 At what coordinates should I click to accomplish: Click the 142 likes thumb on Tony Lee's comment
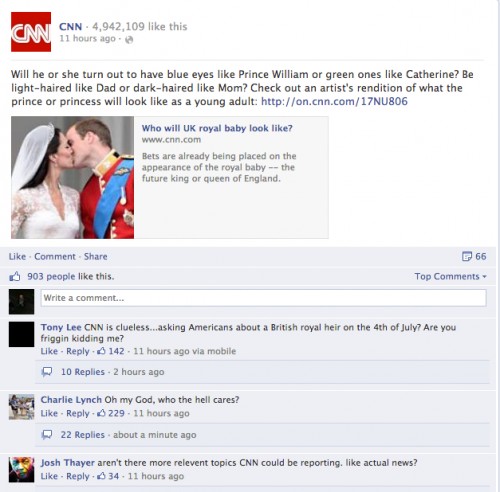pyautogui.click(x=101, y=351)
